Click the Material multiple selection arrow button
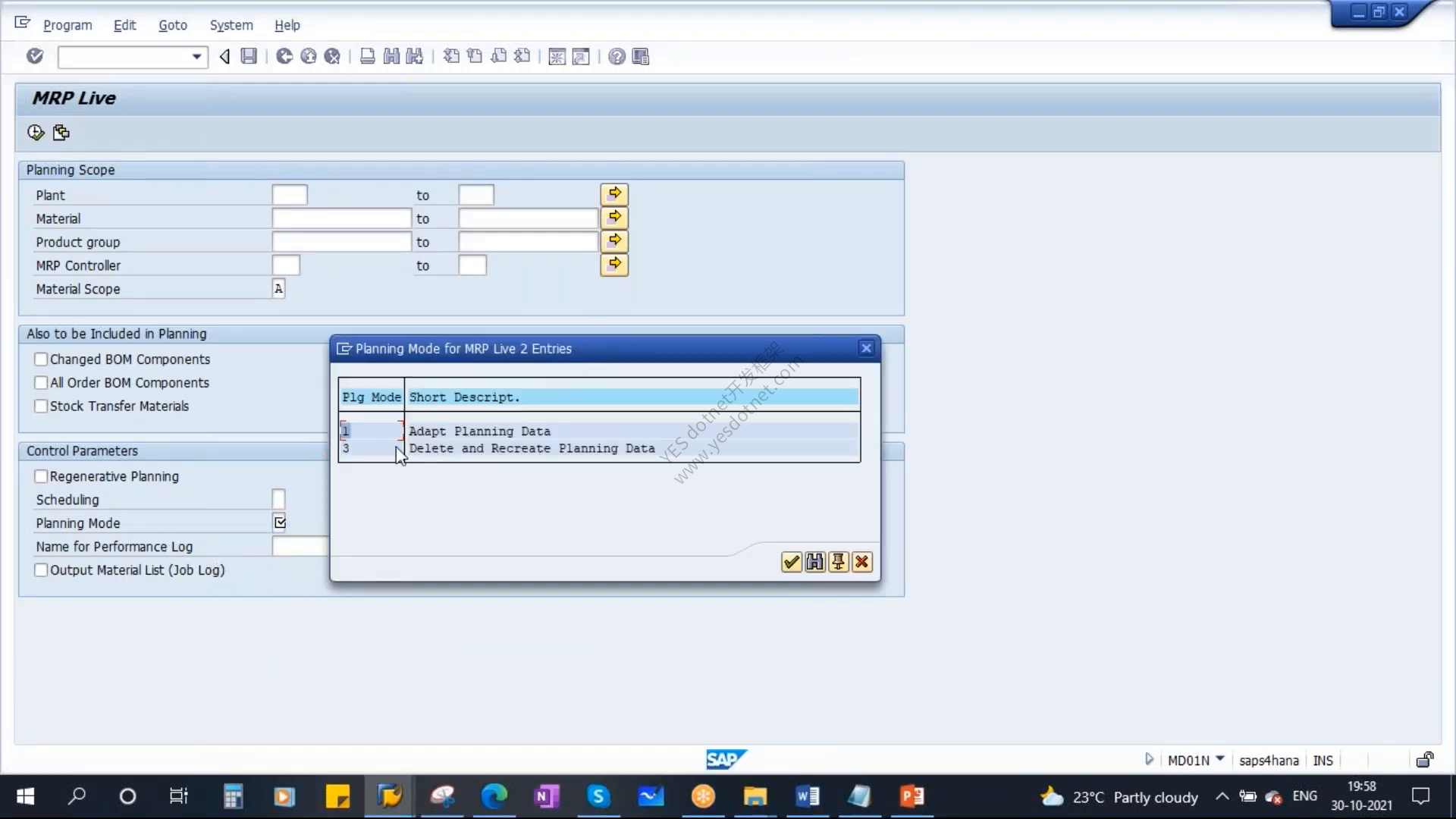This screenshot has width=1456, height=819. [614, 218]
